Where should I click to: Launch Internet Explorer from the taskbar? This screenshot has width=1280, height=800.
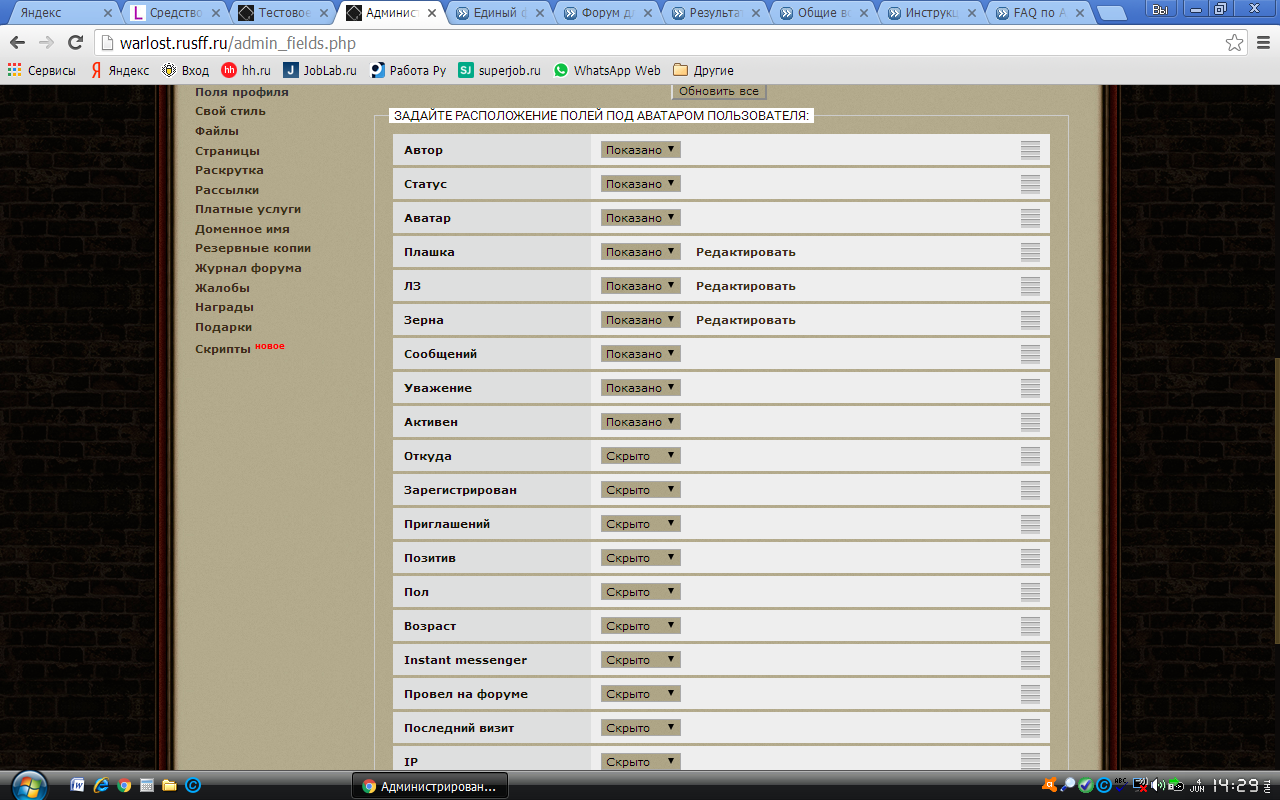(x=101, y=786)
